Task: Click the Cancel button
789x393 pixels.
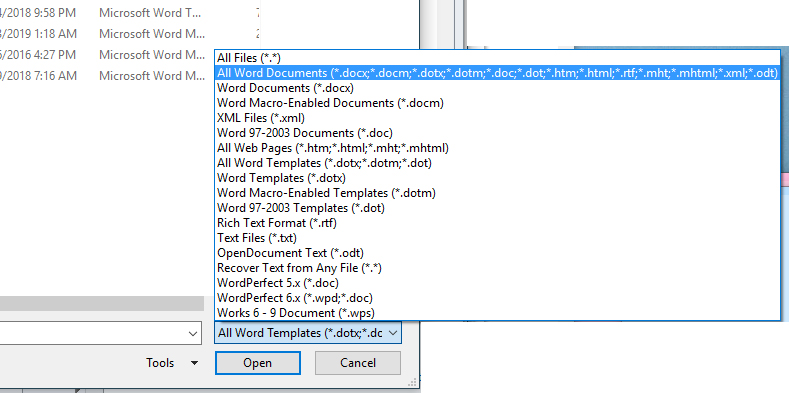Action: pos(358,363)
